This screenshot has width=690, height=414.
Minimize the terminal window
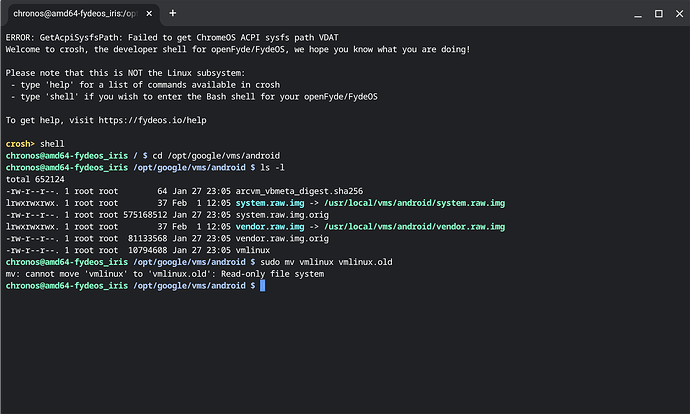(635, 13)
